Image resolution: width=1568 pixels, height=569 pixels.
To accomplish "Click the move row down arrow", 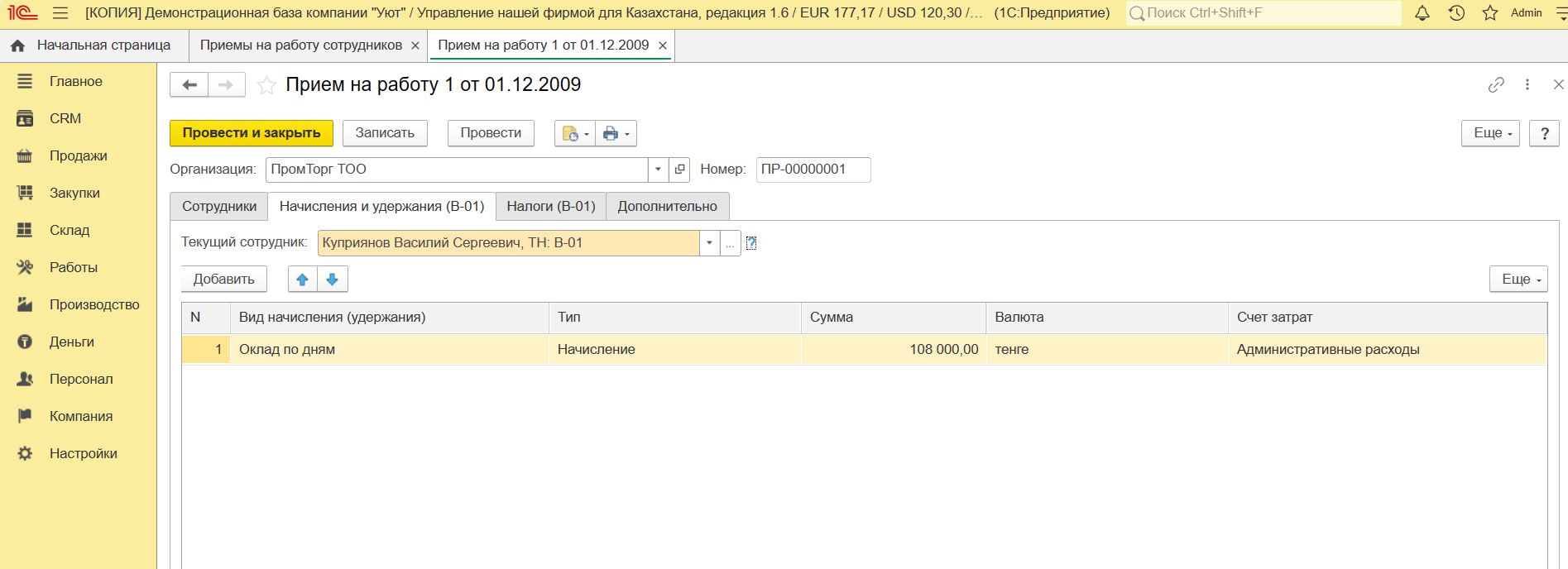I will click(x=333, y=280).
